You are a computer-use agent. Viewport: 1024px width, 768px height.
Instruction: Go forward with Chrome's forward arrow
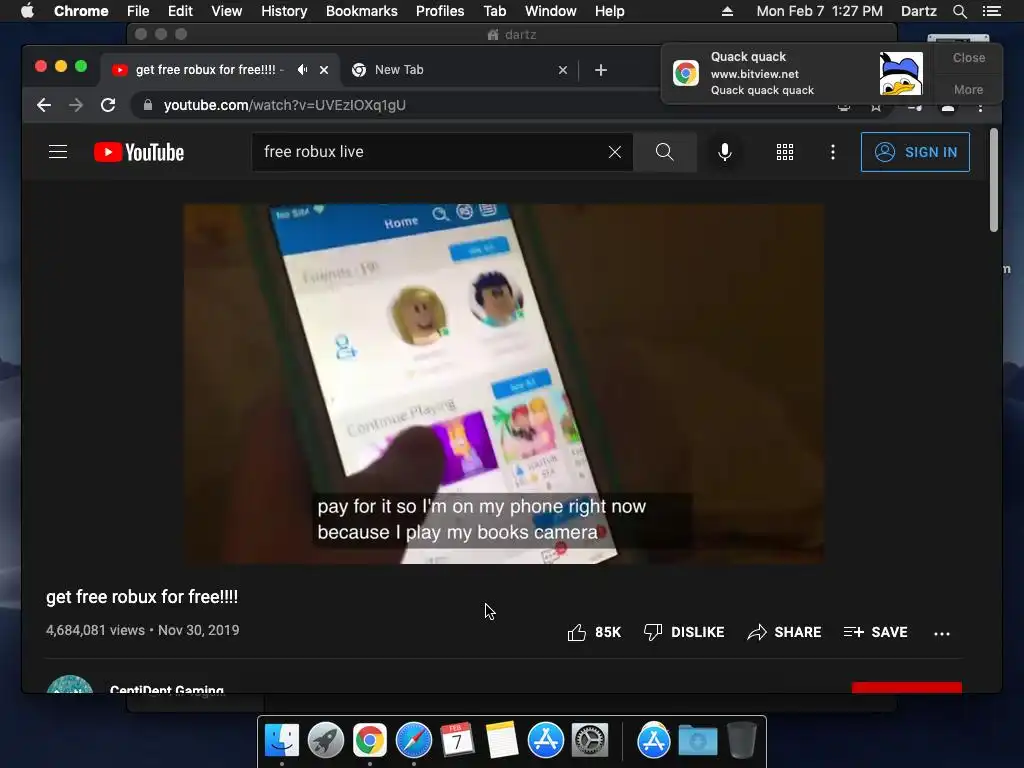pyautogui.click(x=76, y=105)
